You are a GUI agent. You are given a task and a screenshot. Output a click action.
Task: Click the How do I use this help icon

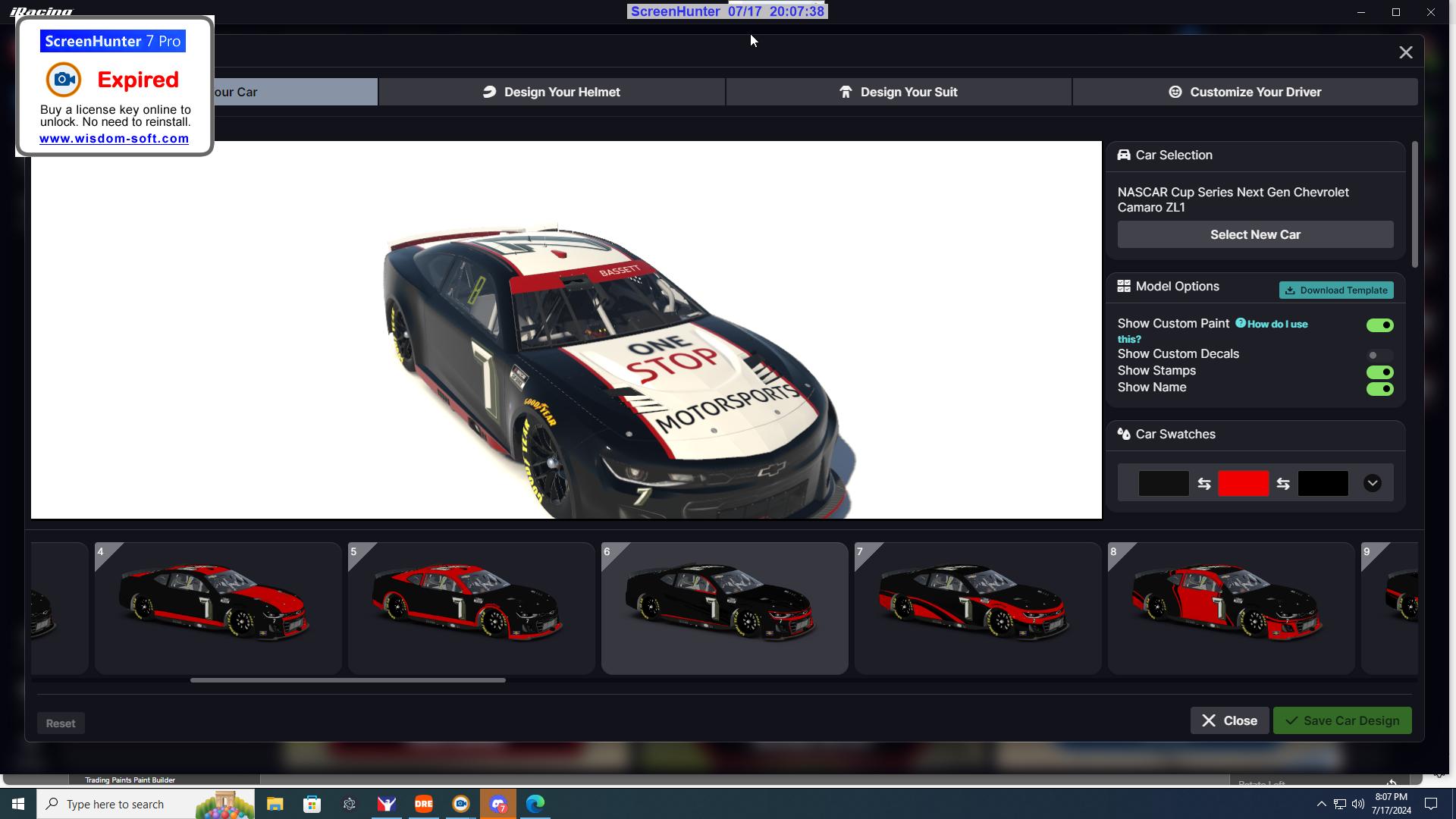1241,323
